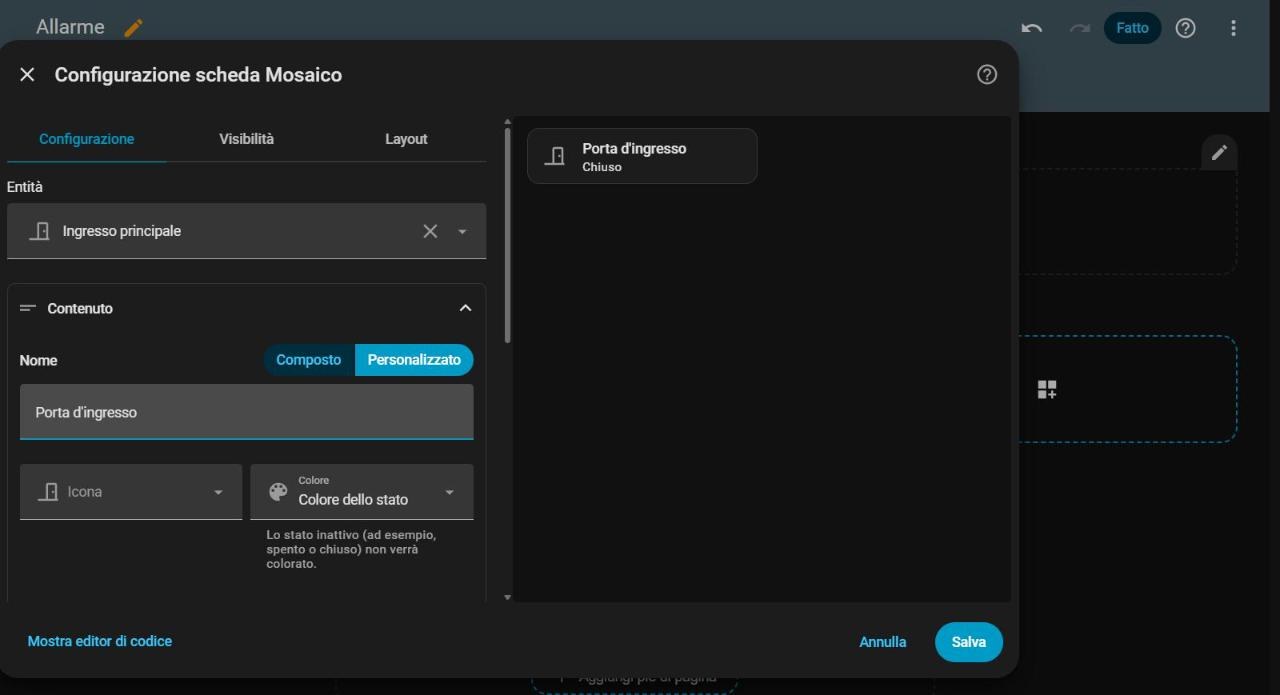The image size is (1280, 695).
Task: Undo the last dashboard change
Action: tap(1032, 28)
